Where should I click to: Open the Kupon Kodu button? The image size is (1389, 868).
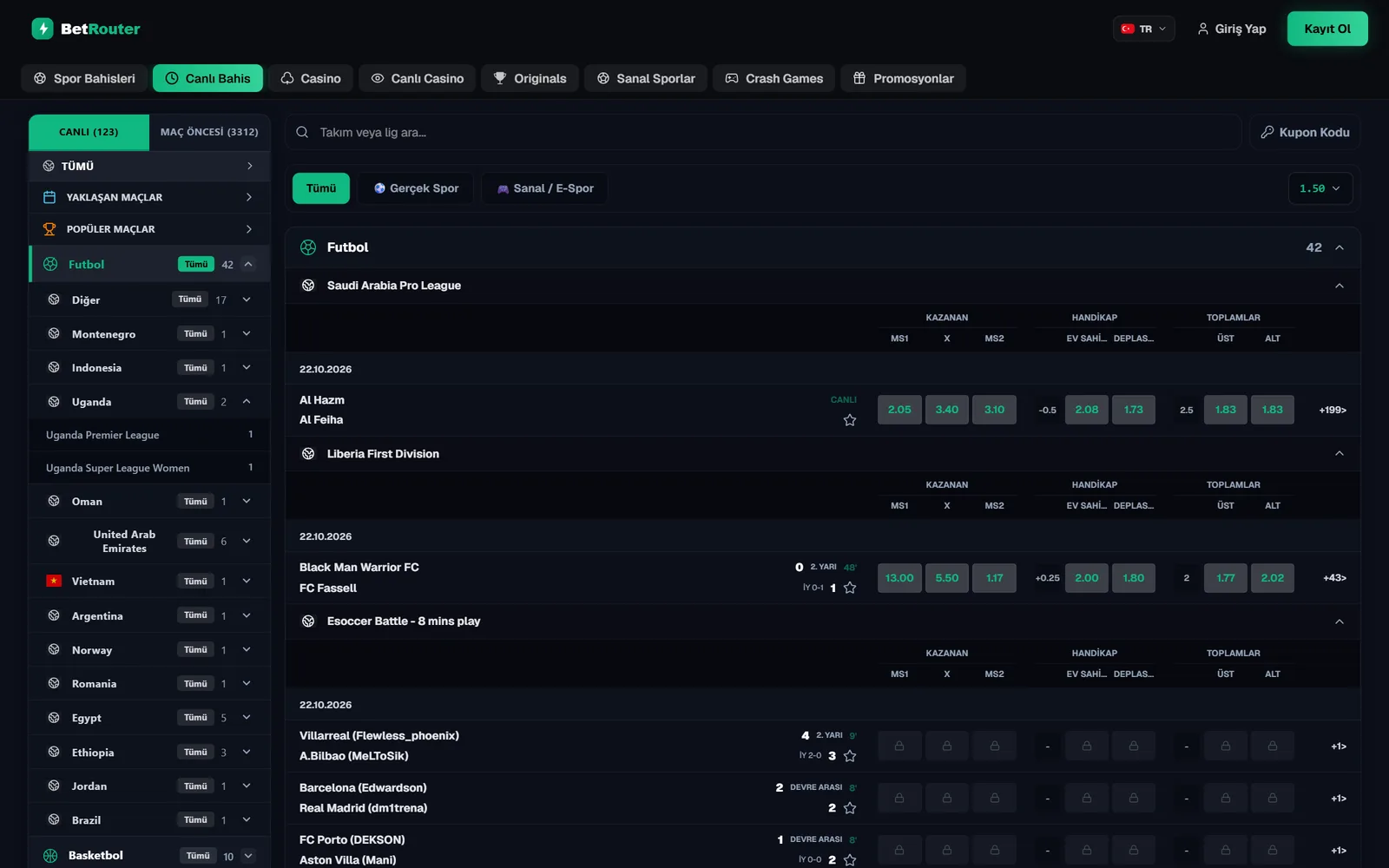tap(1305, 132)
